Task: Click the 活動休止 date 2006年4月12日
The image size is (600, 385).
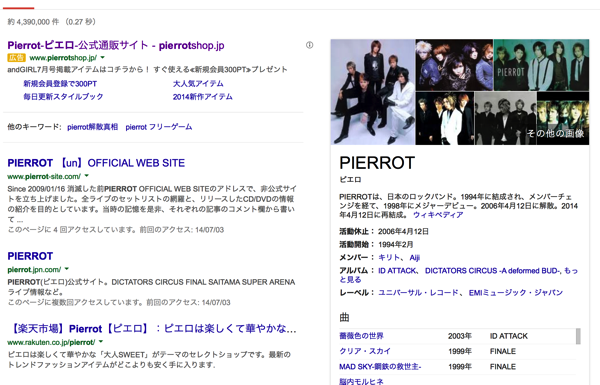Action: tap(403, 232)
